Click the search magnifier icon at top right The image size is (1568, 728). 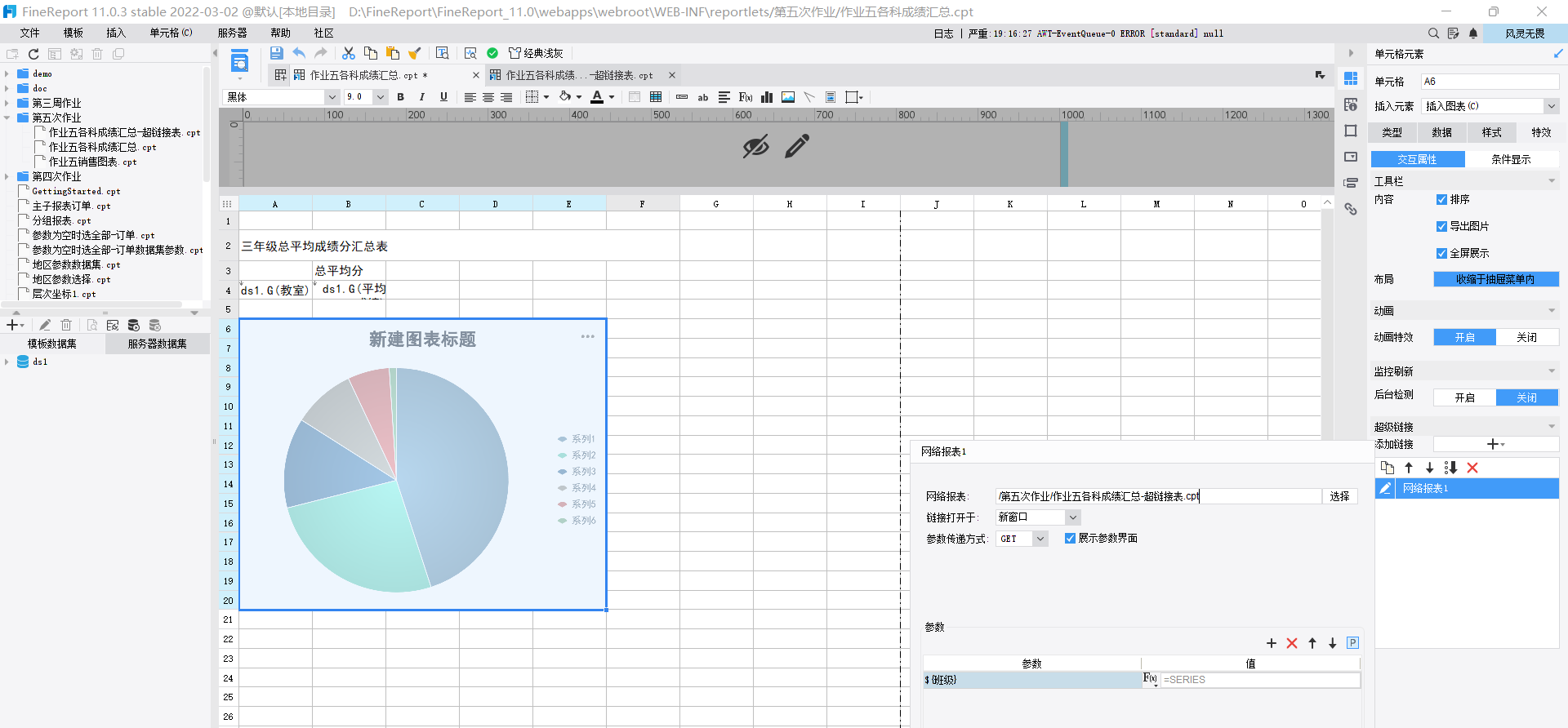coord(1433,33)
